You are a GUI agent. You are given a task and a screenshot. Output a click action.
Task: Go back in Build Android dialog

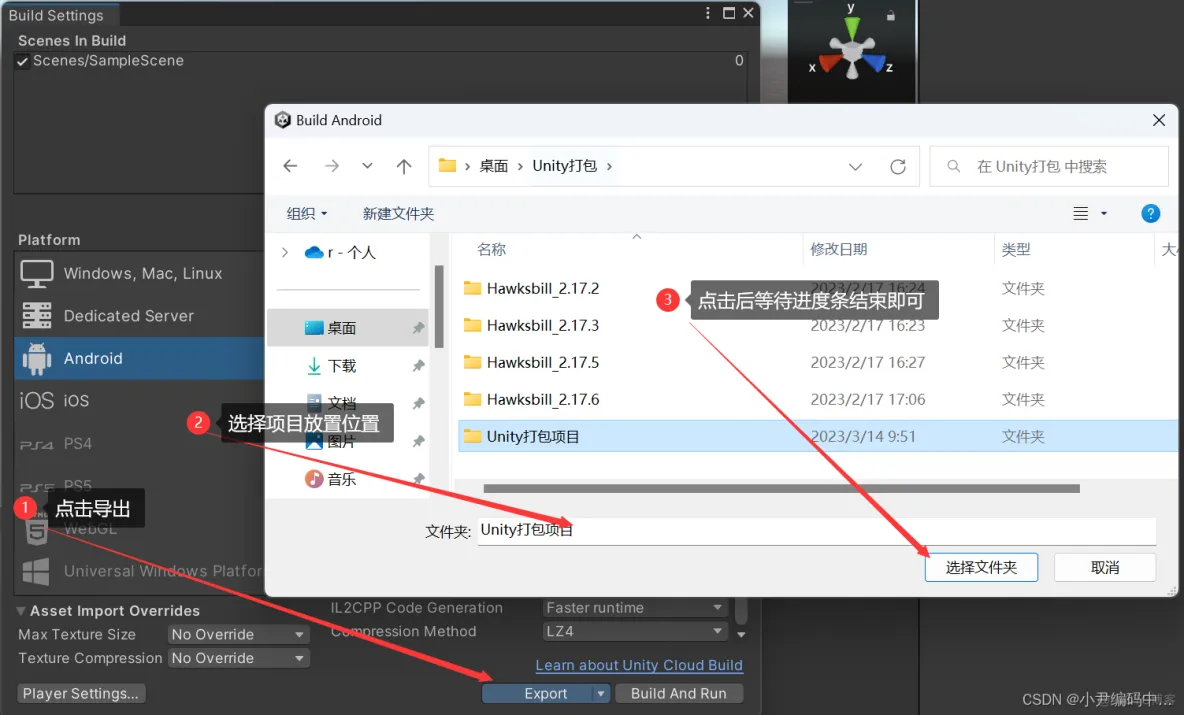tap(290, 166)
